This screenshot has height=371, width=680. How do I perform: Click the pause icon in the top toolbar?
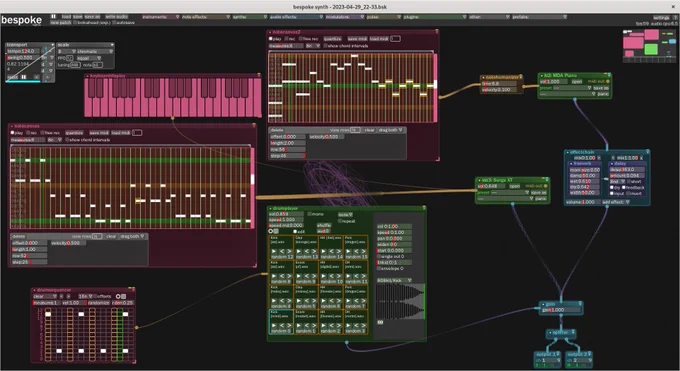click(54, 16)
